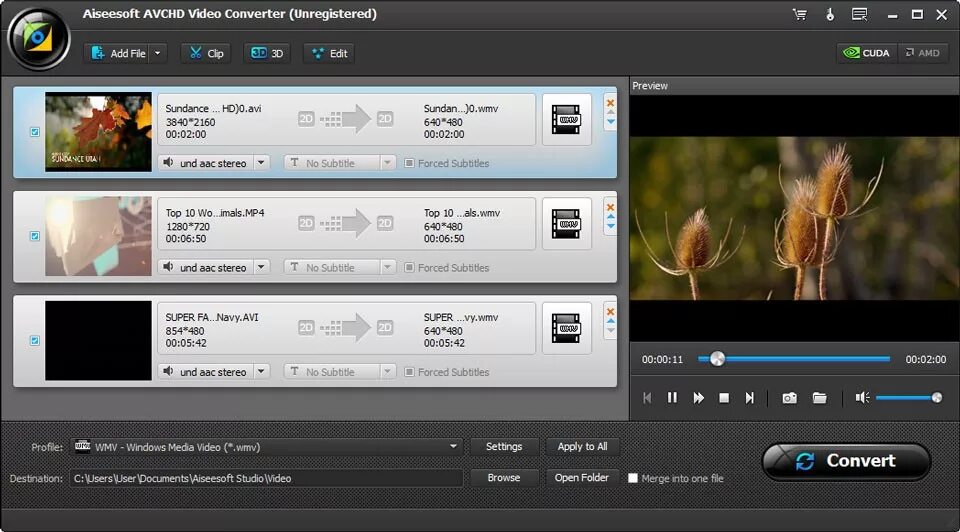Click output name SUPER ...vy.wmv
Image resolution: width=960 pixels, height=532 pixels.
(461, 317)
